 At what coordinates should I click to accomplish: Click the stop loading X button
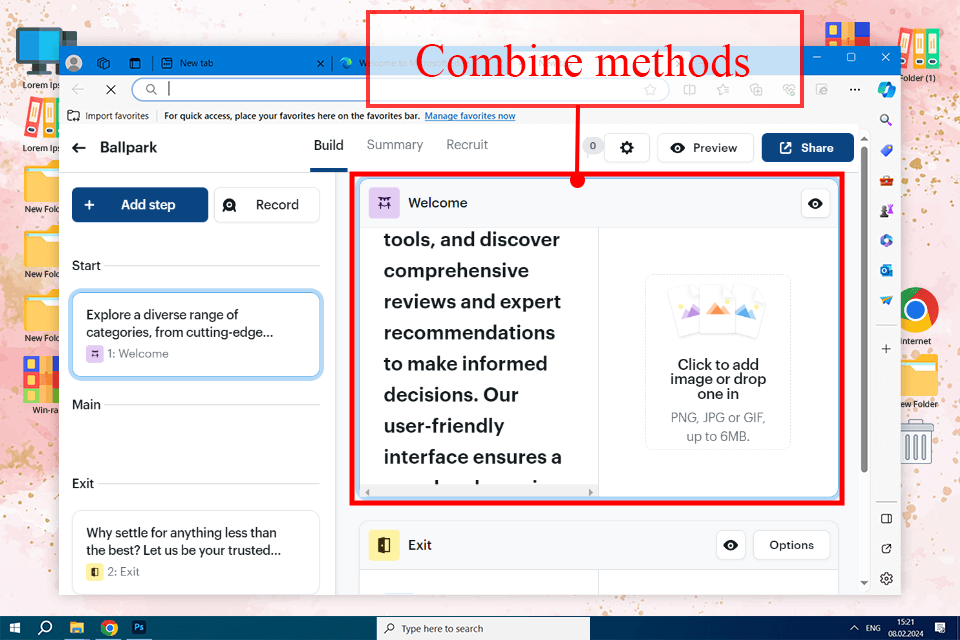click(x=111, y=89)
